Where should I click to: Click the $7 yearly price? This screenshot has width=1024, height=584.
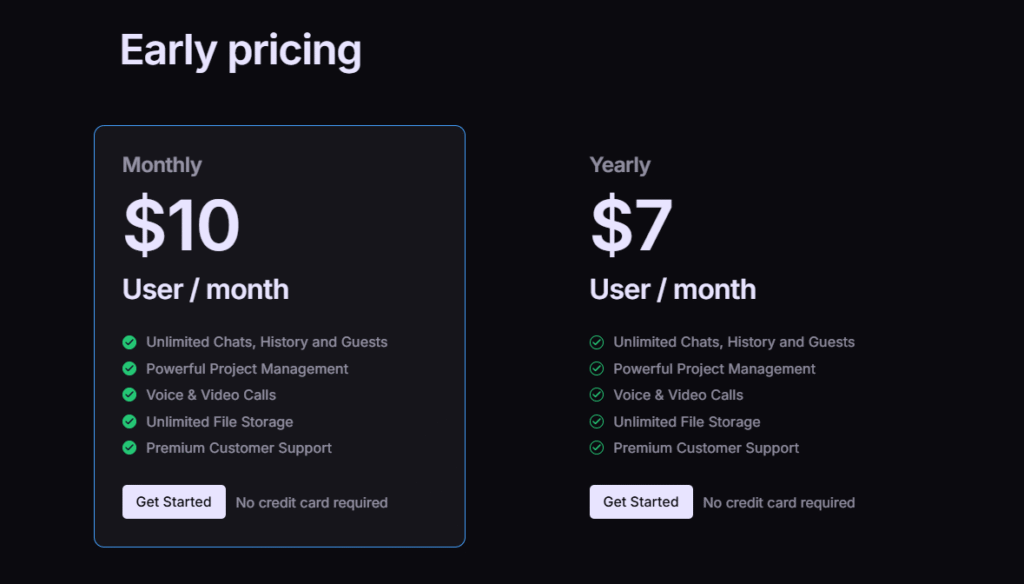tap(631, 226)
